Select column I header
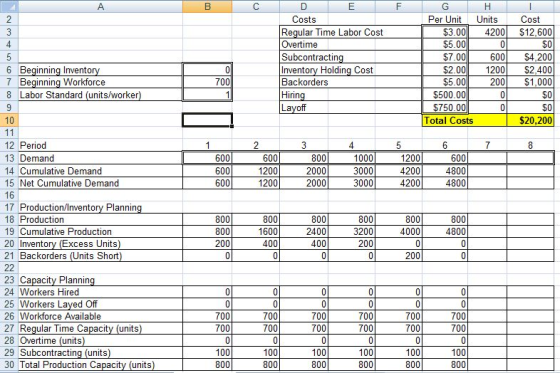This screenshot has height=373, width=560. [x=530, y=6]
